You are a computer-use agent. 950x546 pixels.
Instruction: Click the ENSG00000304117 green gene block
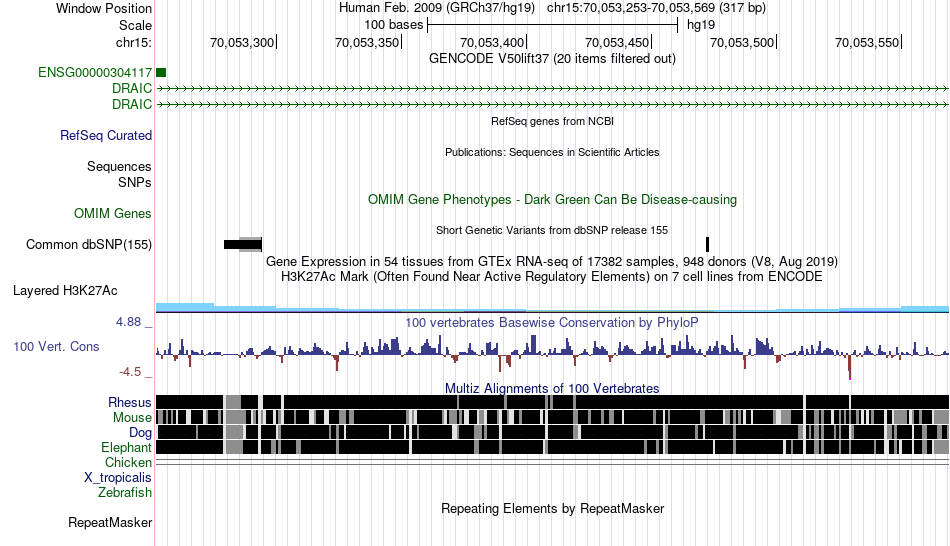pos(161,73)
